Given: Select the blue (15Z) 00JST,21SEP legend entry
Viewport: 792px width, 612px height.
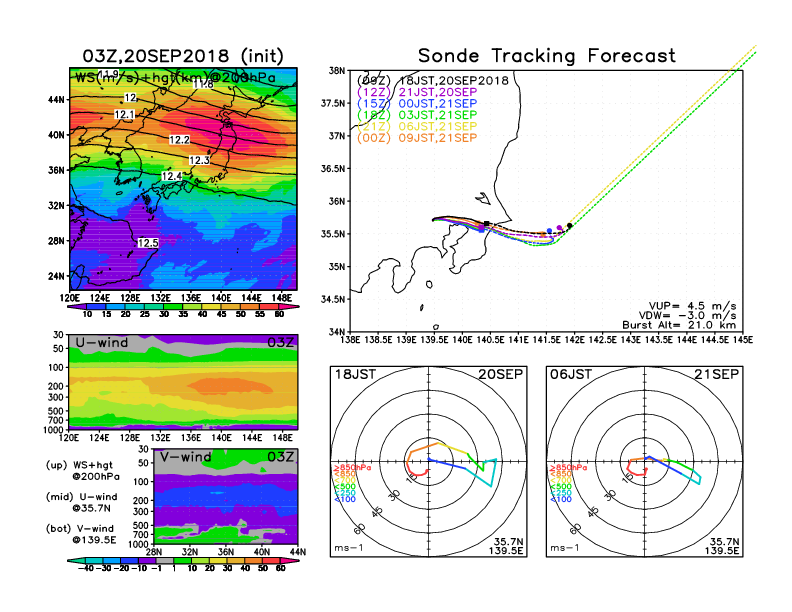Looking at the screenshot, I should click(x=417, y=104).
